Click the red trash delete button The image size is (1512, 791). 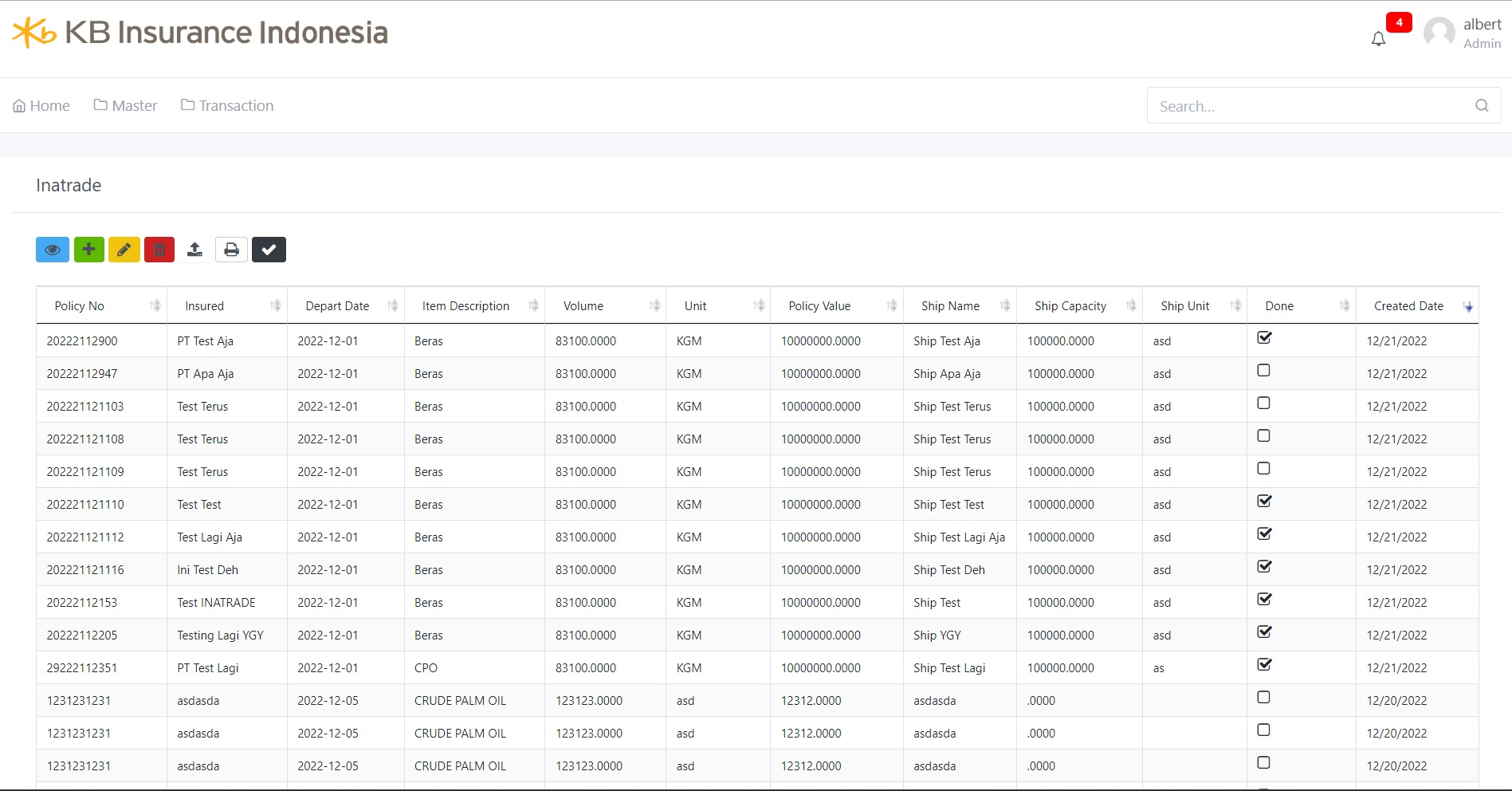point(159,250)
